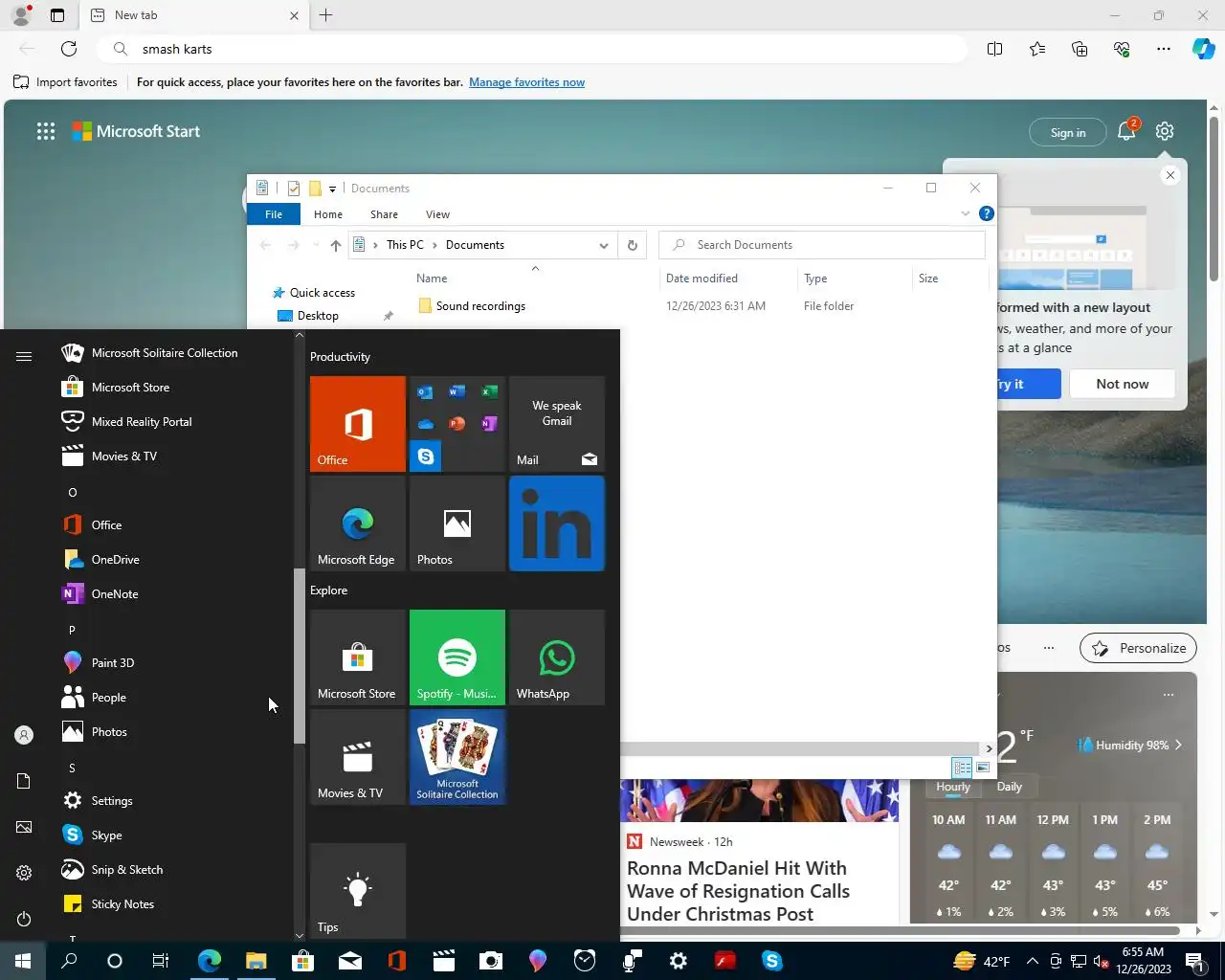Screen dimensions: 1225x980
Task: Click the Start menu app list scrollbar thumb
Action: point(300,656)
